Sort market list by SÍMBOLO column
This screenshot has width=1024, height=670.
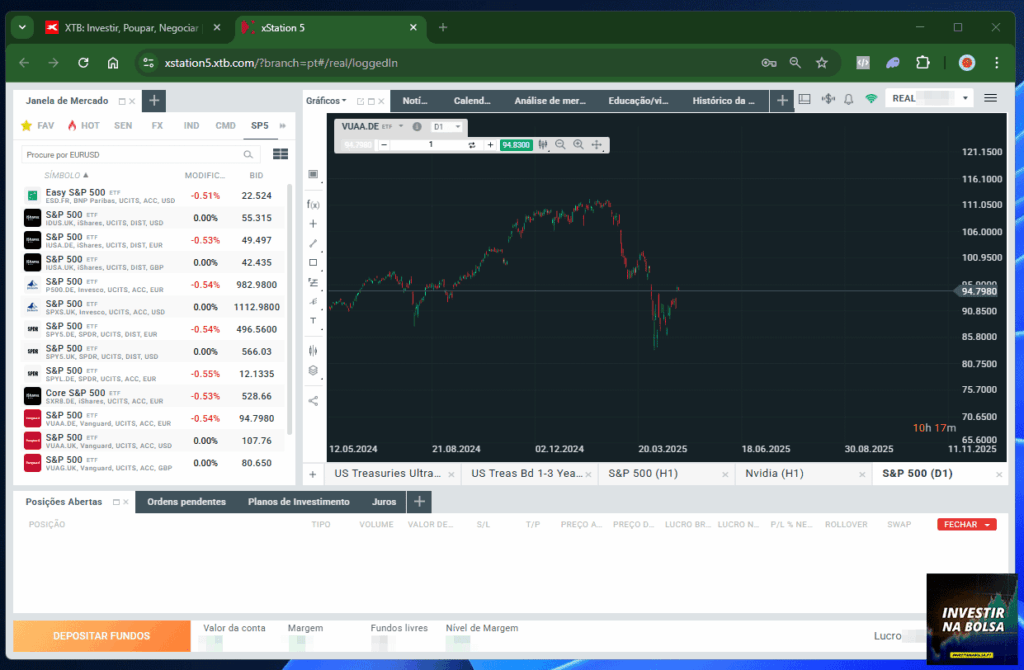pyautogui.click(x=66, y=175)
